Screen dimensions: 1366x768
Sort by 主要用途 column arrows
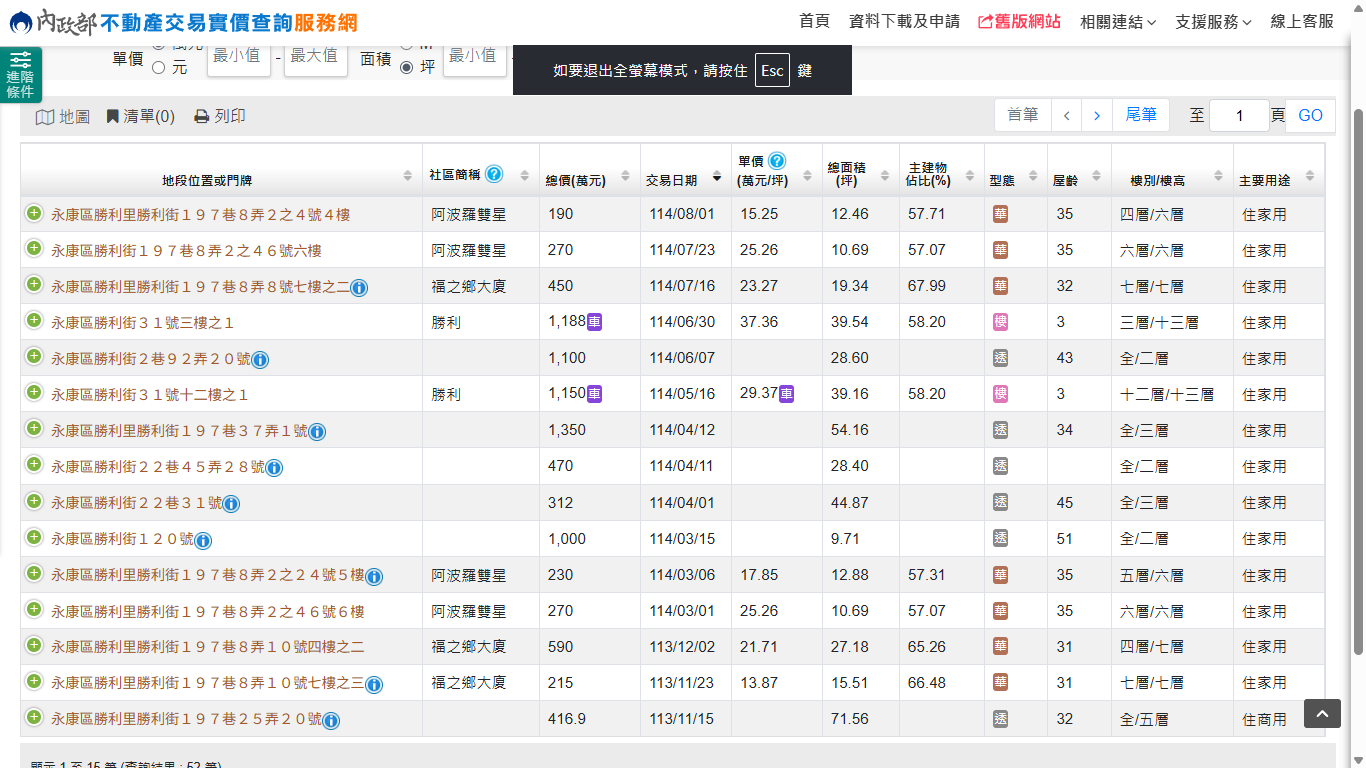1310,176
